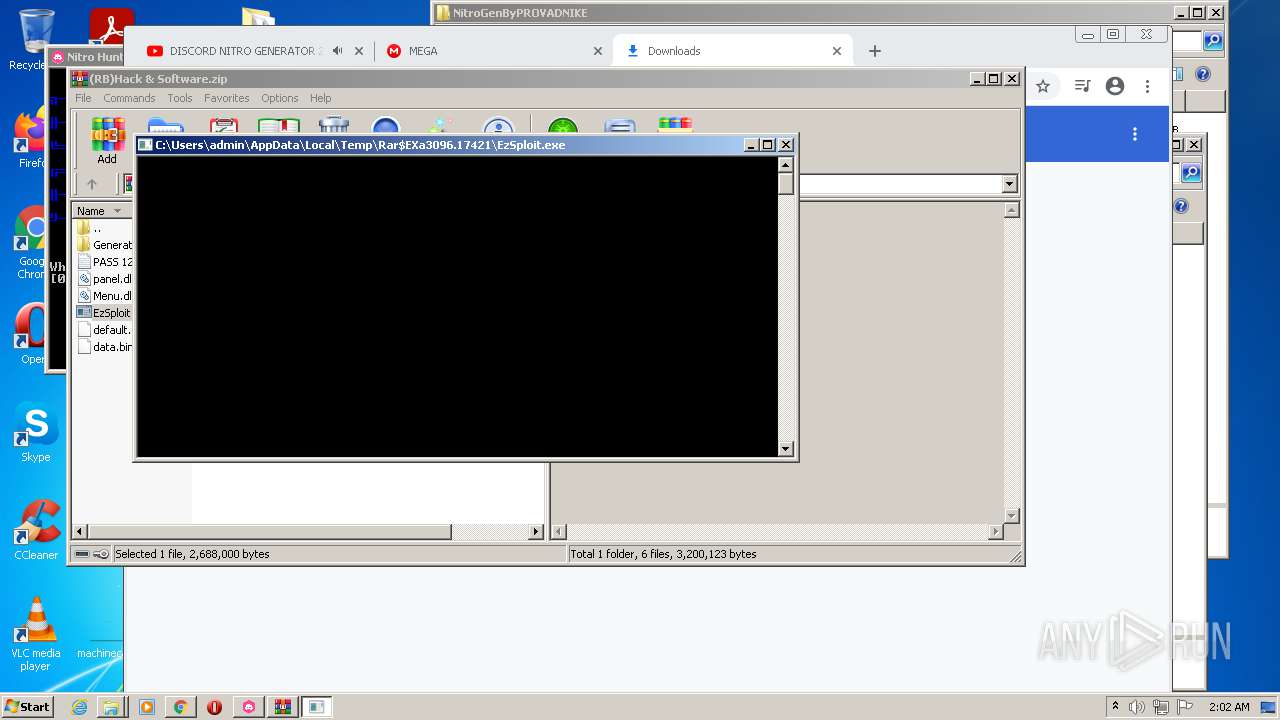Click WinRAR Info icon
Image resolution: width=1280 pixels, height=720 pixels.
pyautogui.click(x=497, y=127)
